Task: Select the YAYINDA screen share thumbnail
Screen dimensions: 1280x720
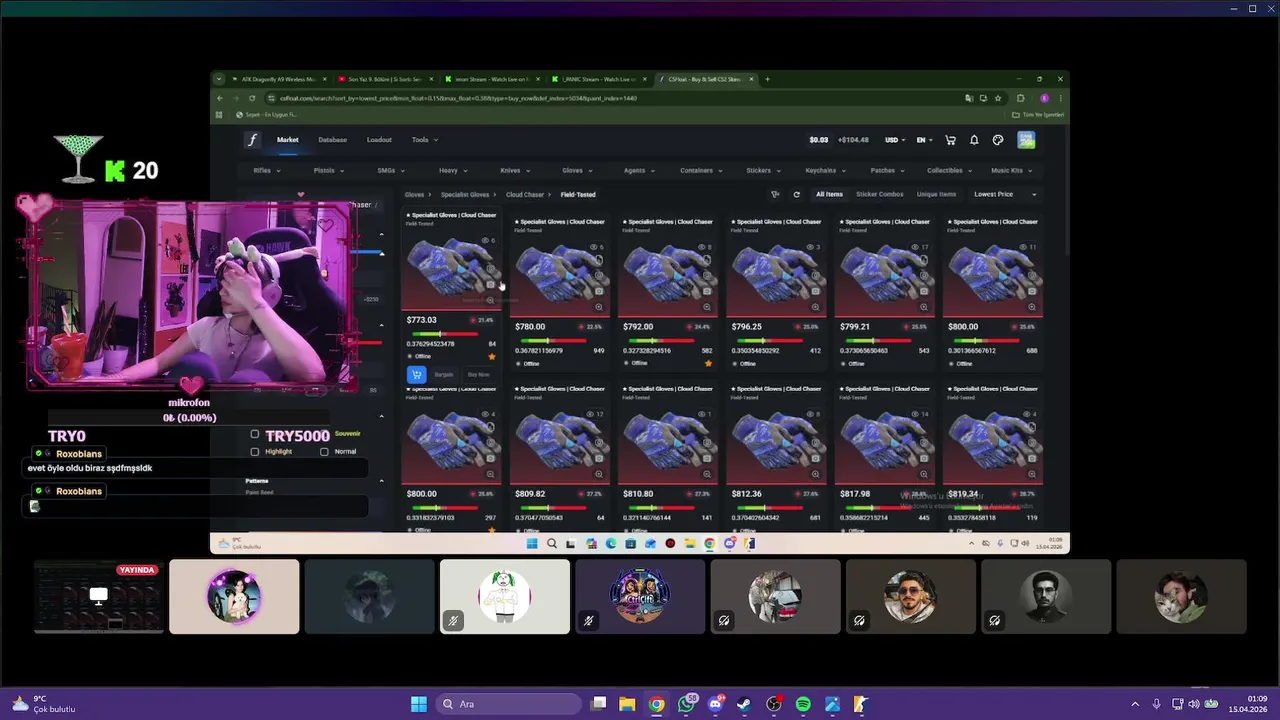Action: click(98, 596)
